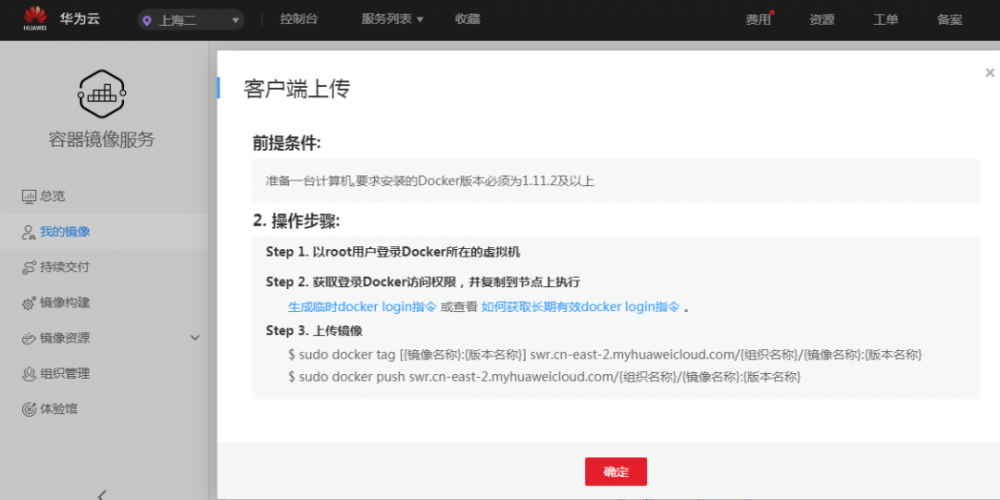Viewport: 1000px width, 500px height.
Task: Expand the 服务列表 menu
Action: [393, 19]
